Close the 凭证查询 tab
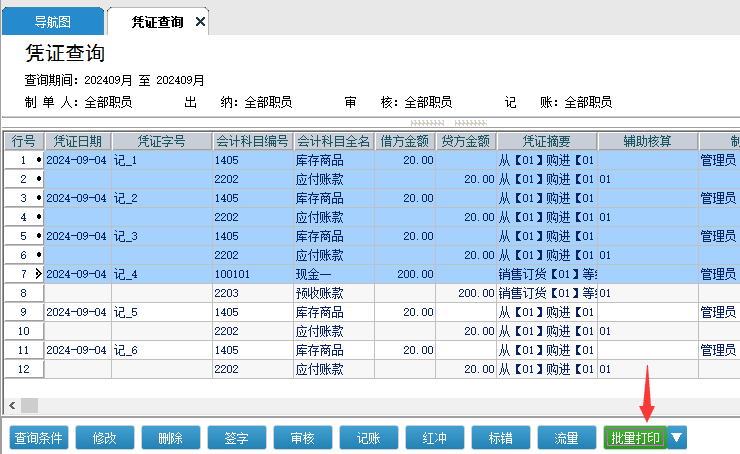The width and height of the screenshot is (740, 454). pyautogui.click(x=200, y=21)
